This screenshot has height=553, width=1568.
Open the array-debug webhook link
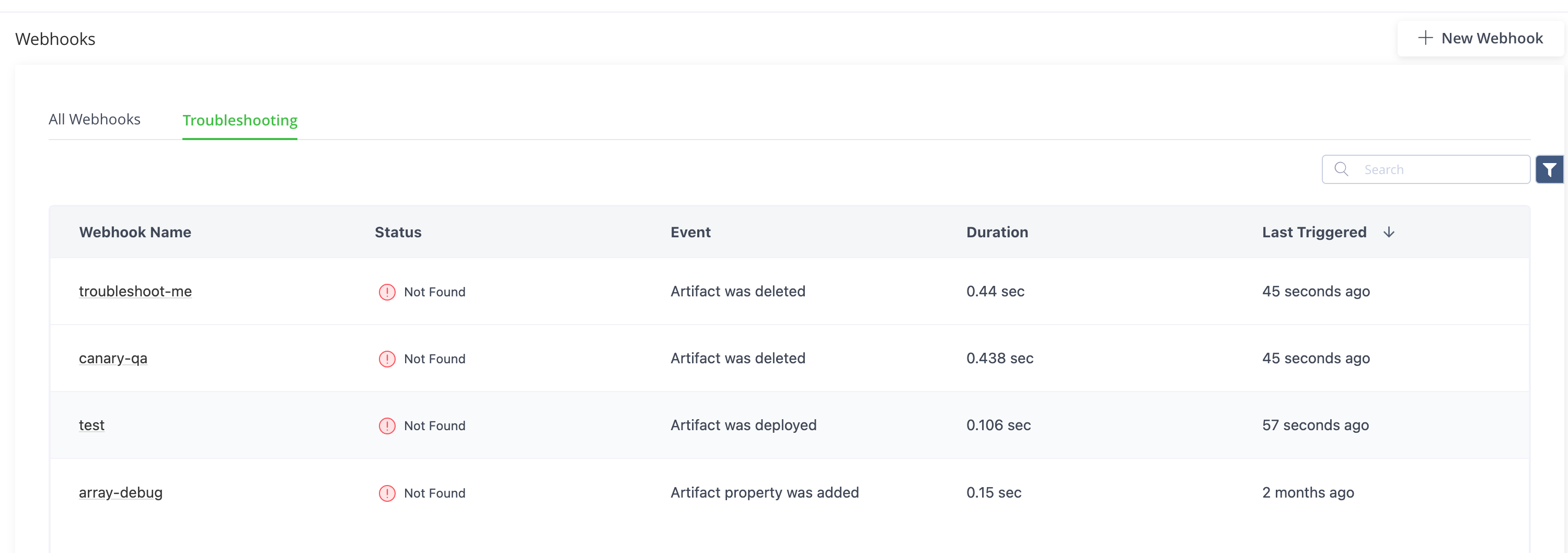(121, 493)
